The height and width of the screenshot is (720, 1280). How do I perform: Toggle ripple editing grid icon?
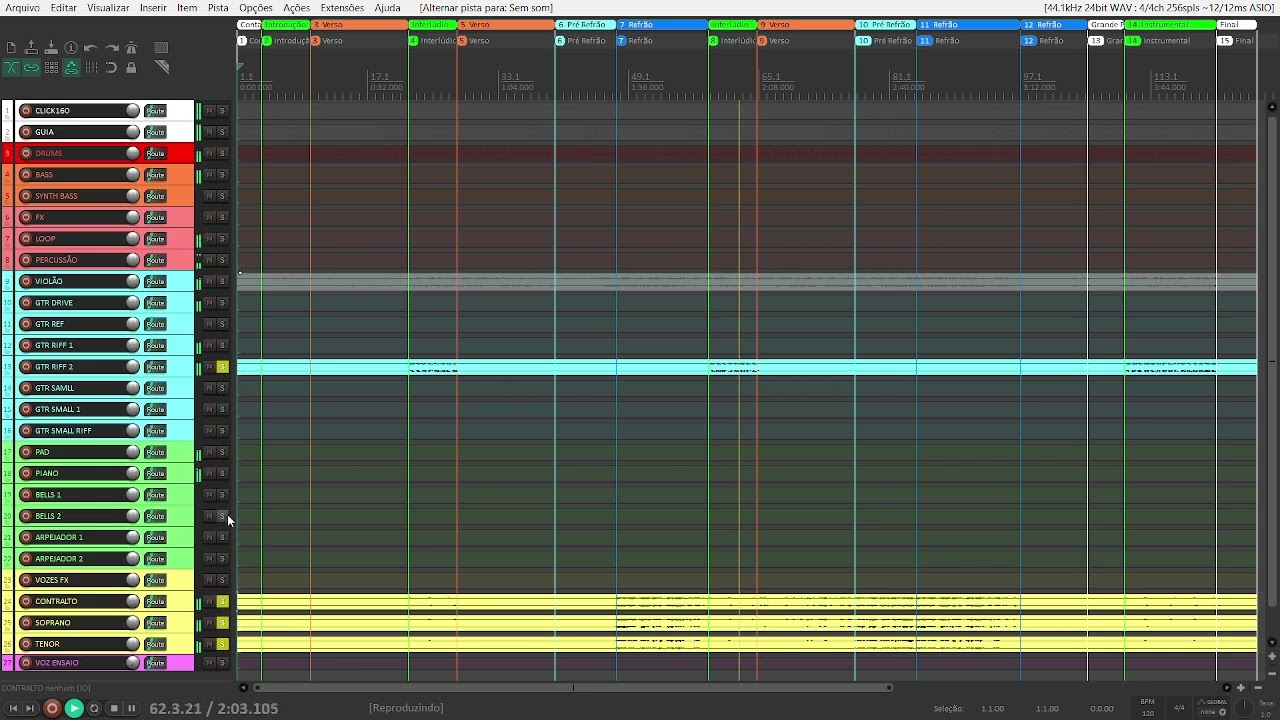click(x=51, y=68)
